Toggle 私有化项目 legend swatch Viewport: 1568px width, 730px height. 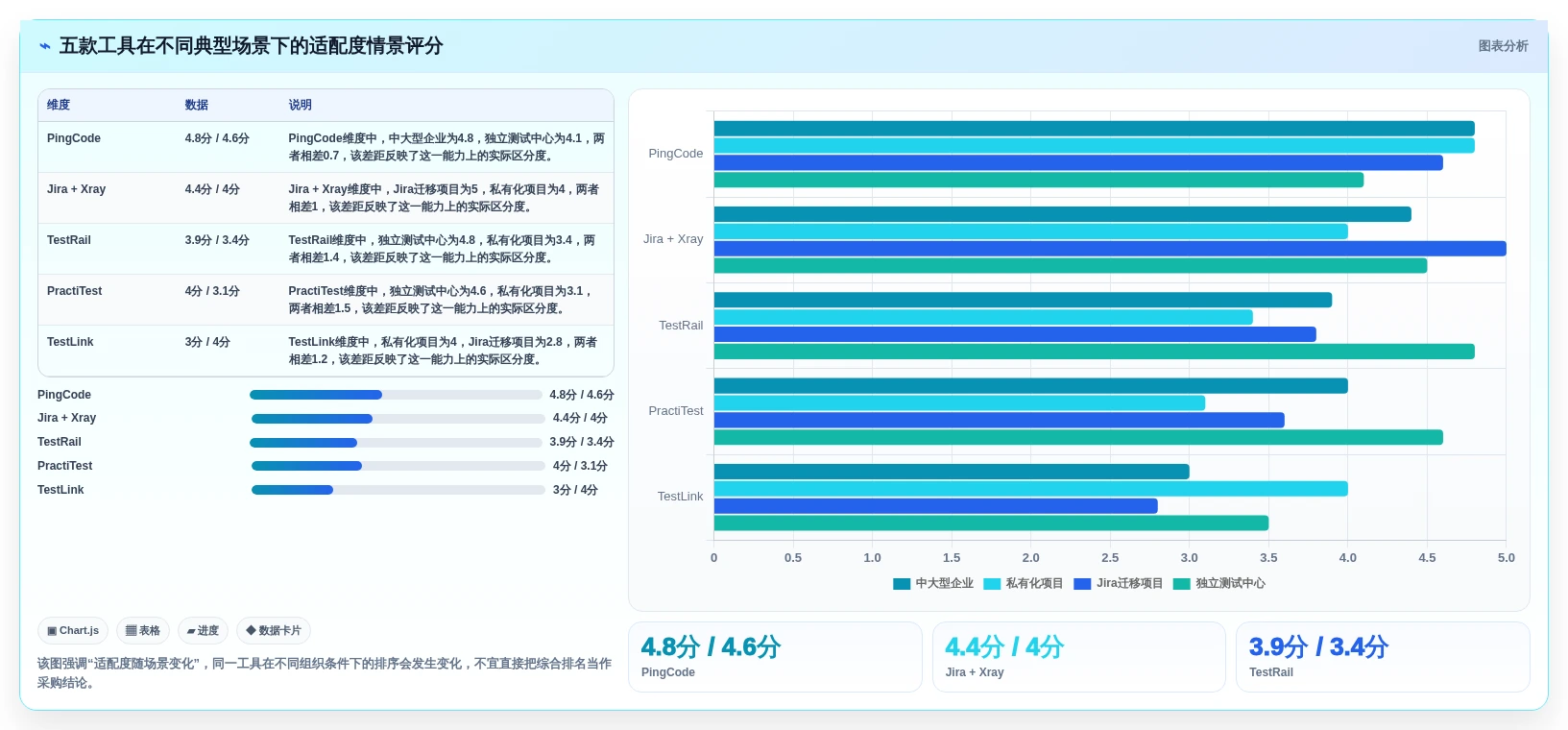[992, 584]
